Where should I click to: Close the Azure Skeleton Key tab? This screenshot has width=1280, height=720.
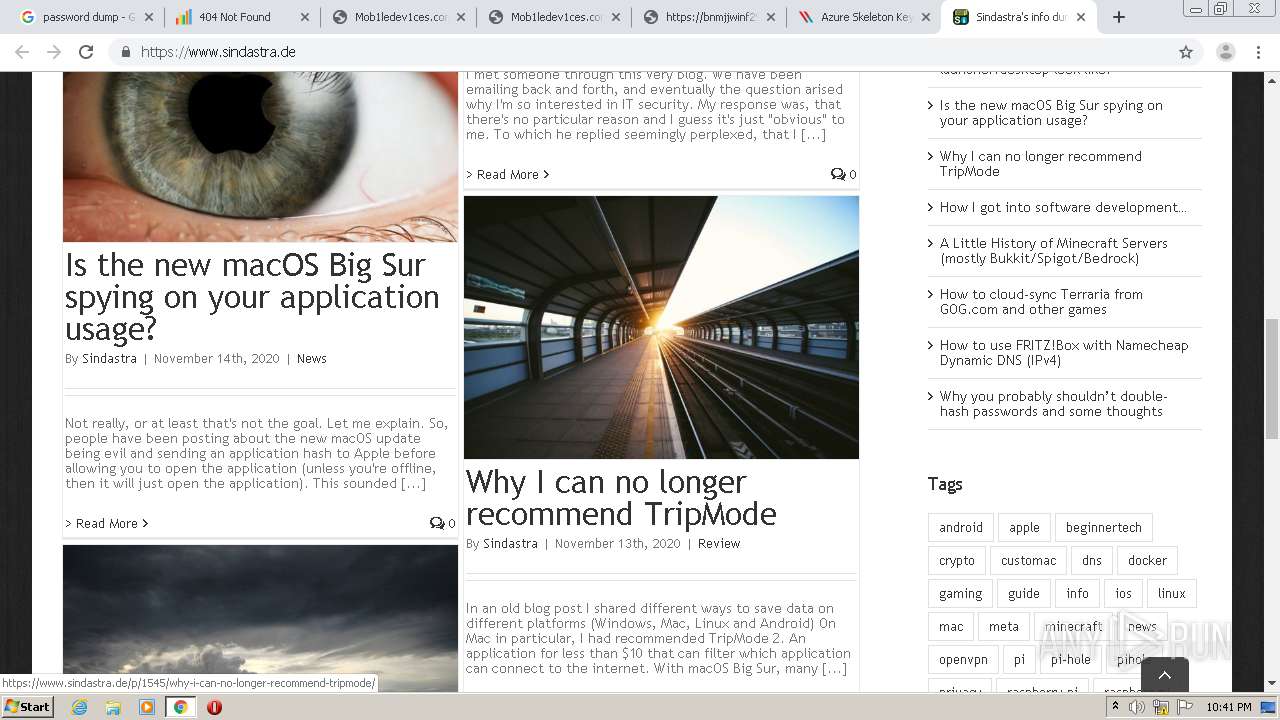[x=926, y=17]
